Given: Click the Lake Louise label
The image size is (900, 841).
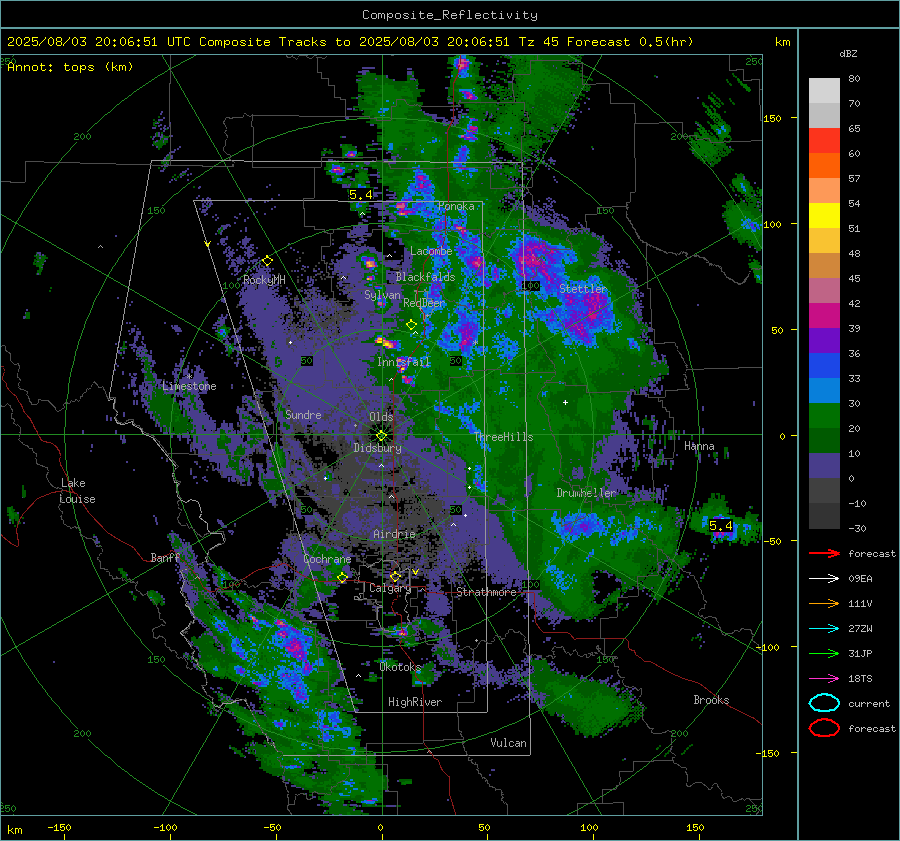Looking at the screenshot, I should (x=77, y=491).
